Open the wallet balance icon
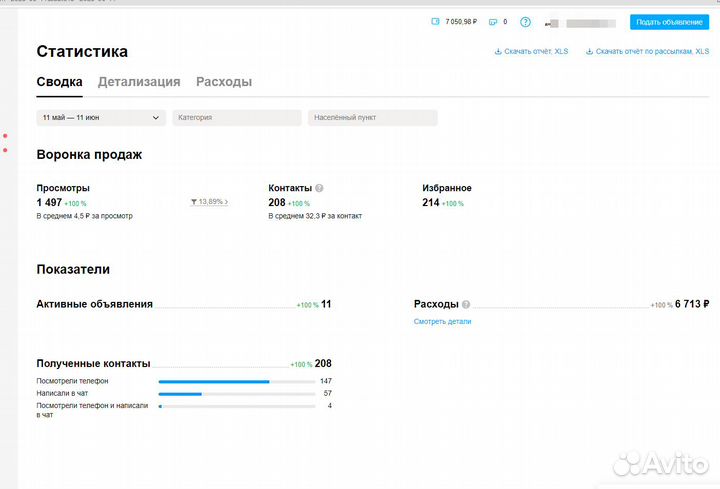Image resolution: width=720 pixels, height=489 pixels. pos(435,22)
